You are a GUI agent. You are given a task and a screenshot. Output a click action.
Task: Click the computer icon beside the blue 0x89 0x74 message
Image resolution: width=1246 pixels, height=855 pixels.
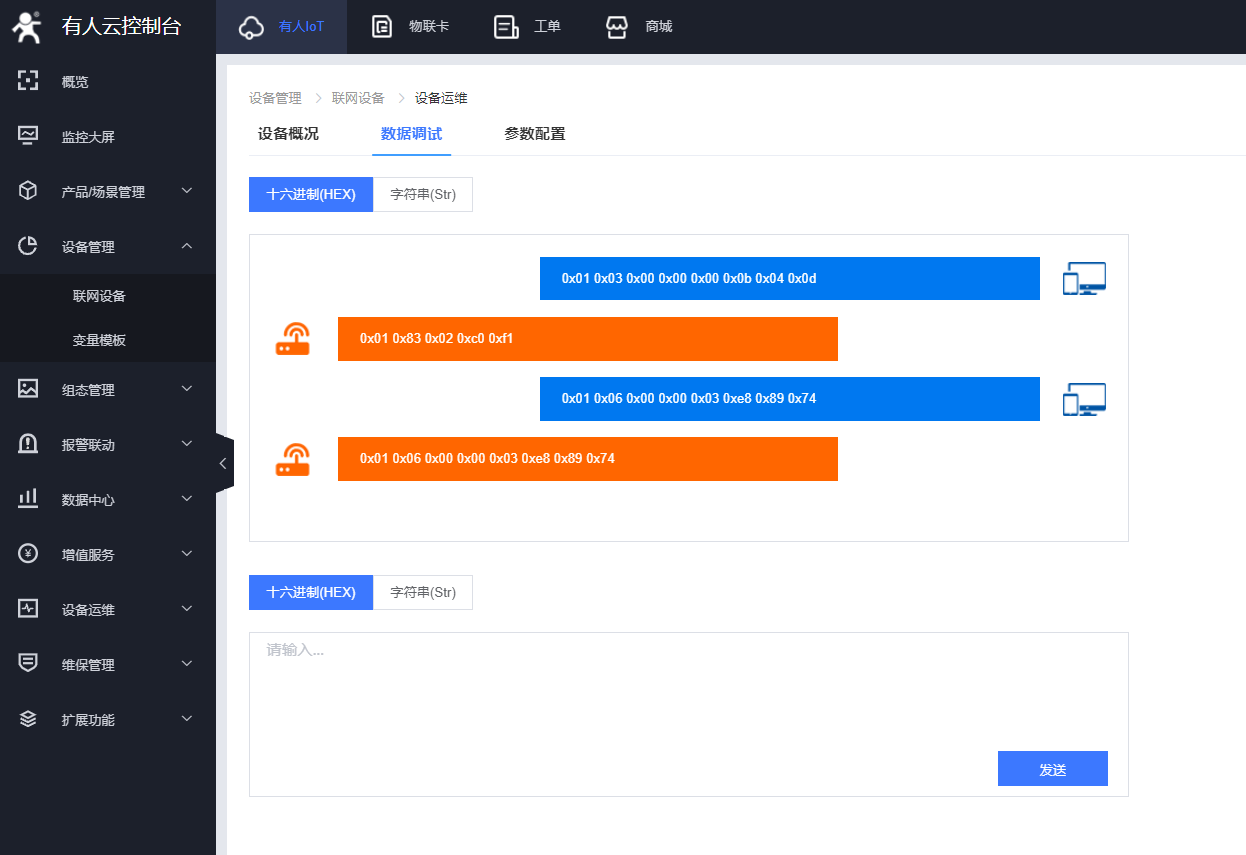(1084, 399)
